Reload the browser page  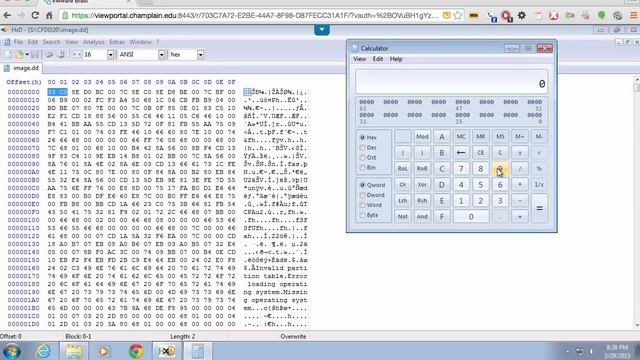[x=35, y=16]
